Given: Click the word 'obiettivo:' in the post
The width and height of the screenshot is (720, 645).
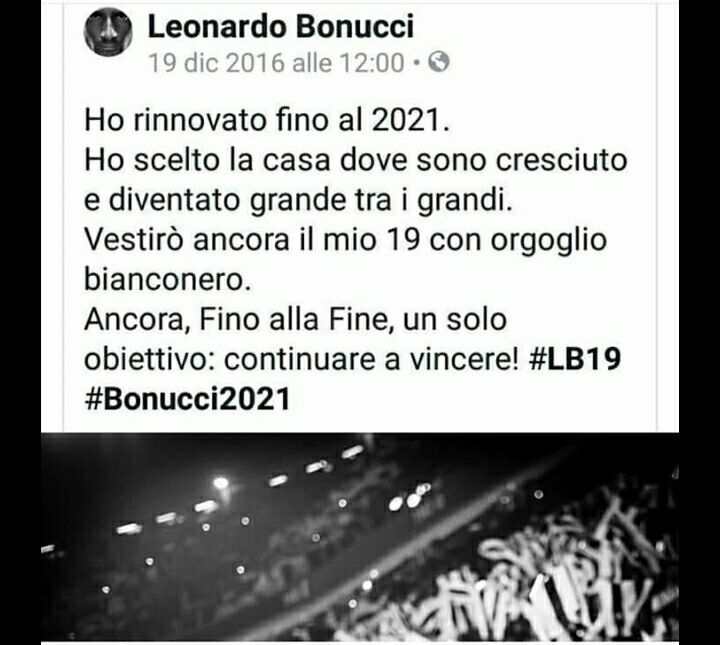Looking at the screenshot, I should [x=150, y=359].
